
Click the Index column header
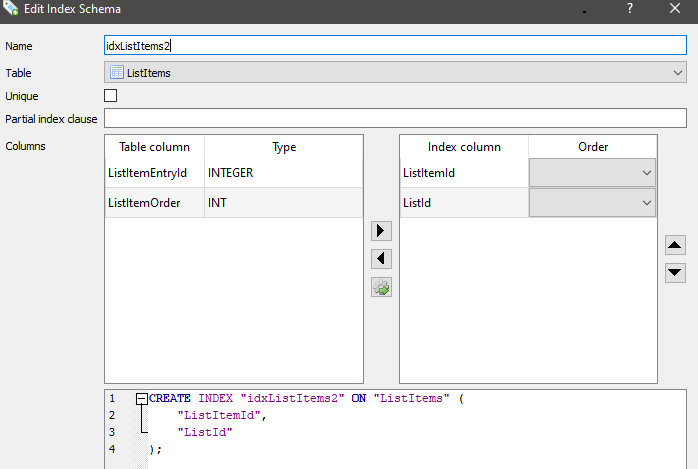click(463, 147)
